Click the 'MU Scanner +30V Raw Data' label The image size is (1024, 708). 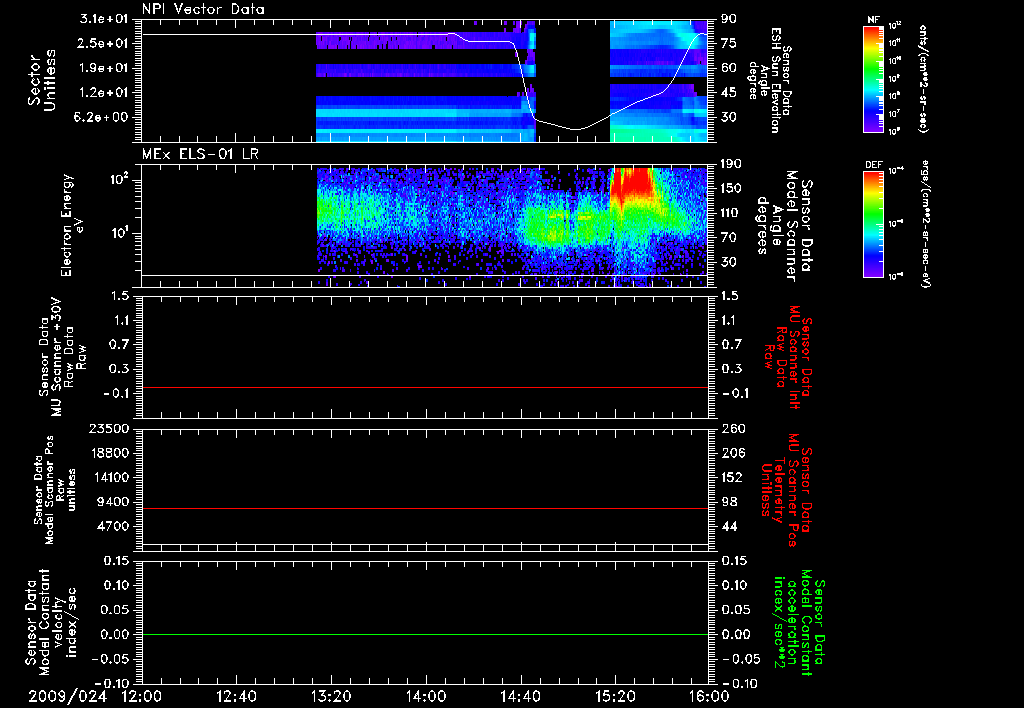tap(61, 357)
